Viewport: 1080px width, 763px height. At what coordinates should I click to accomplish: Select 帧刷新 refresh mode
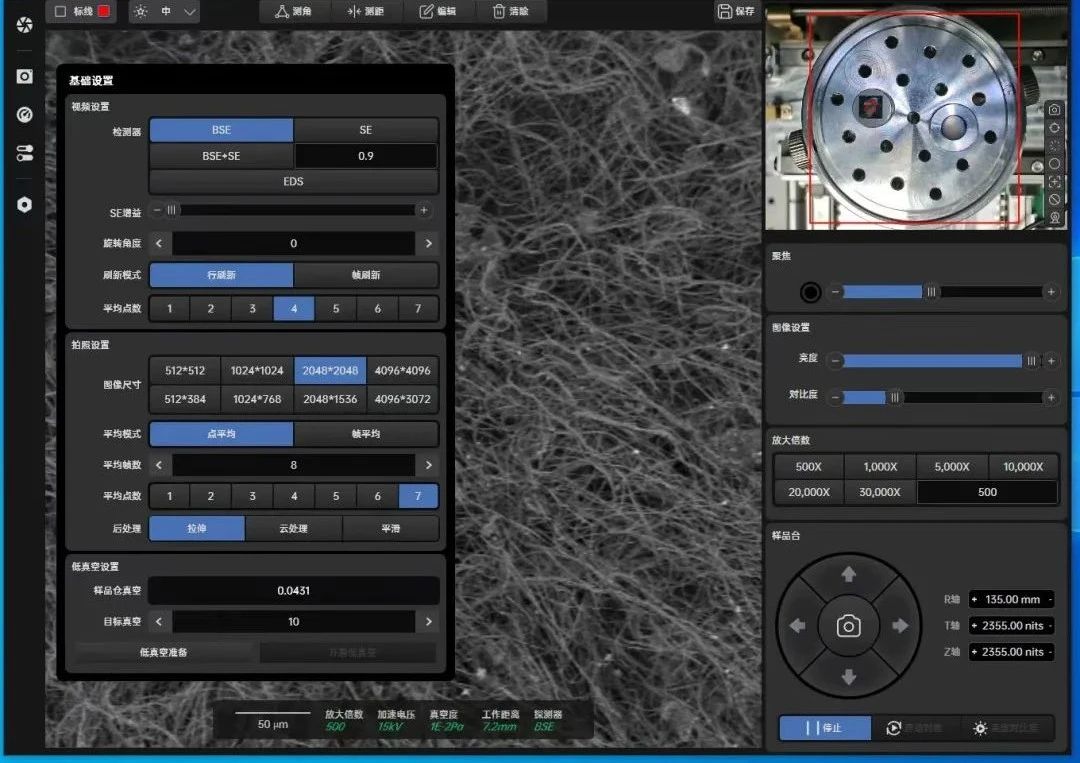[x=365, y=275]
